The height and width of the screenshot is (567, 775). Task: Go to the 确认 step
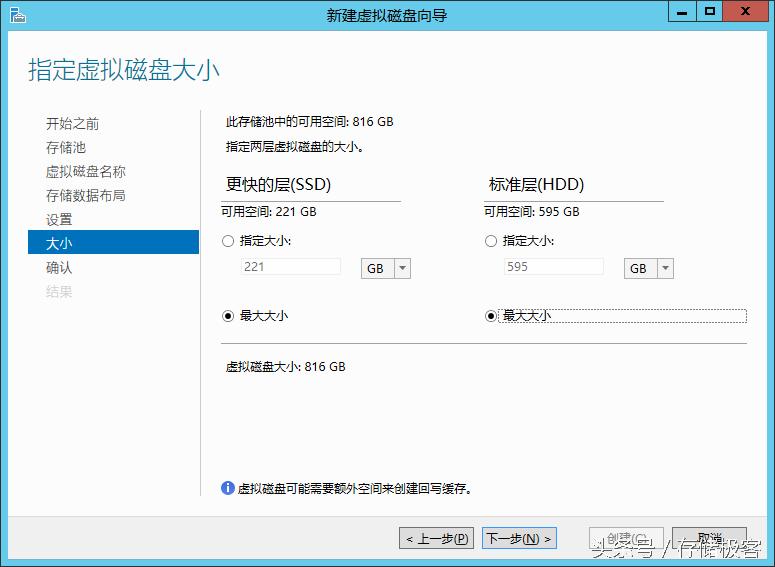click(59, 267)
